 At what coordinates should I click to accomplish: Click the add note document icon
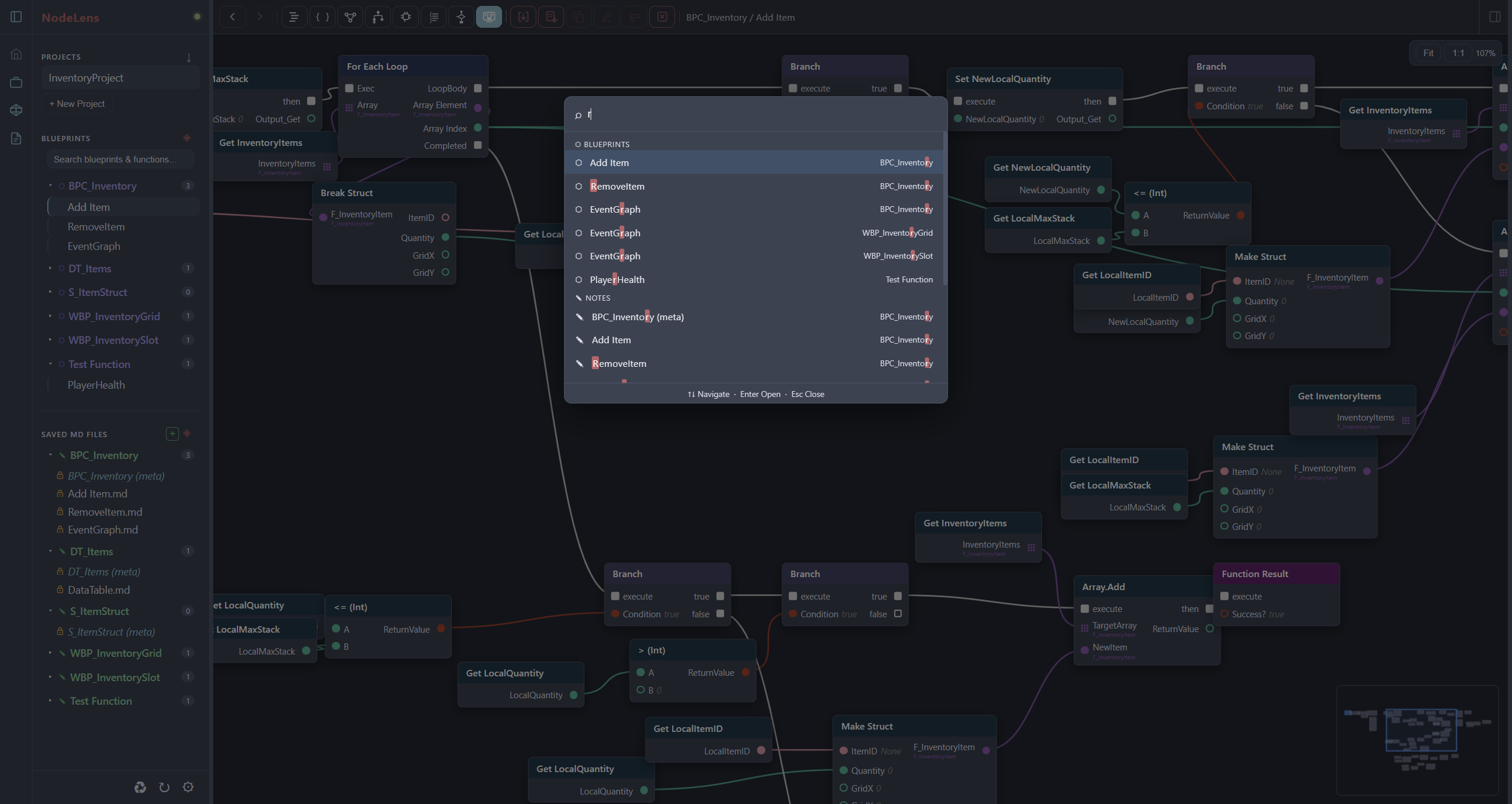click(551, 17)
